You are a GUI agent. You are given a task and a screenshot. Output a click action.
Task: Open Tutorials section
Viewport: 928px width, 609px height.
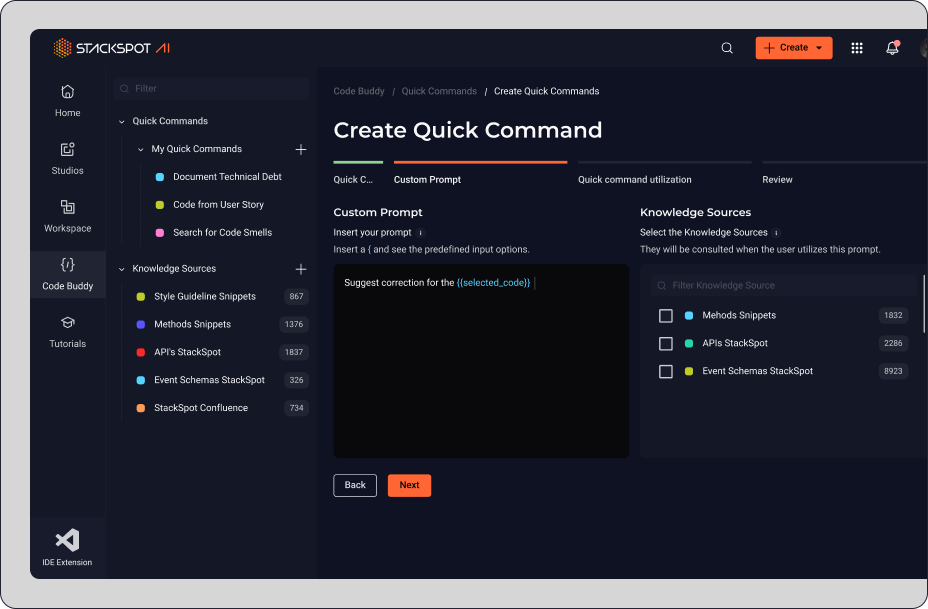[67, 332]
